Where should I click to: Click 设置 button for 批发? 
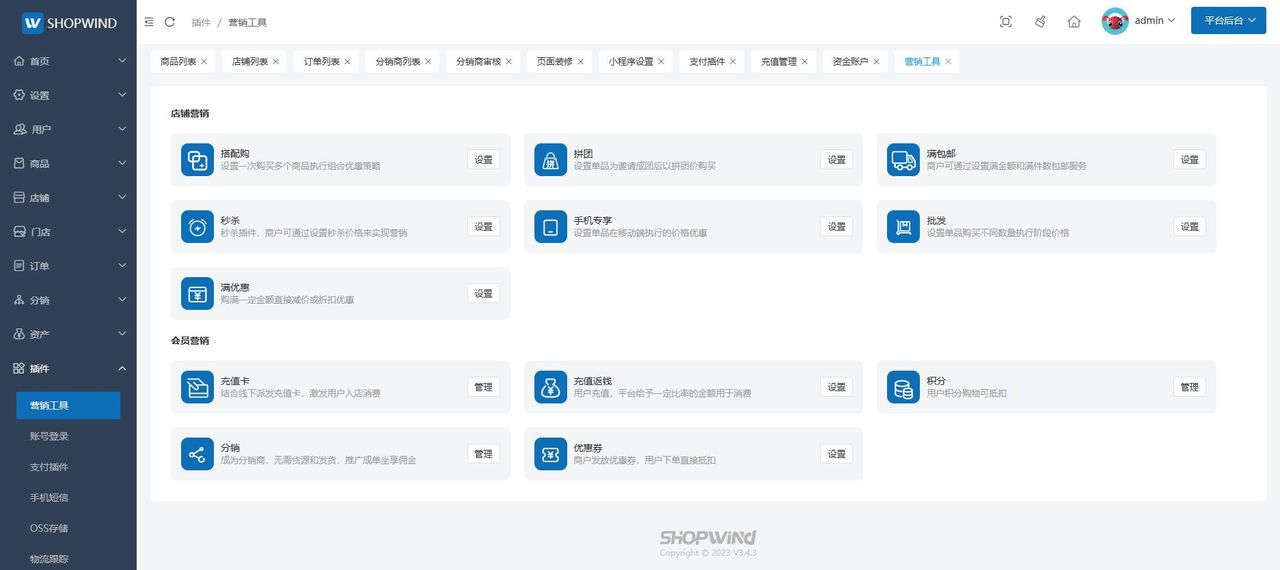pyautogui.click(x=1190, y=227)
